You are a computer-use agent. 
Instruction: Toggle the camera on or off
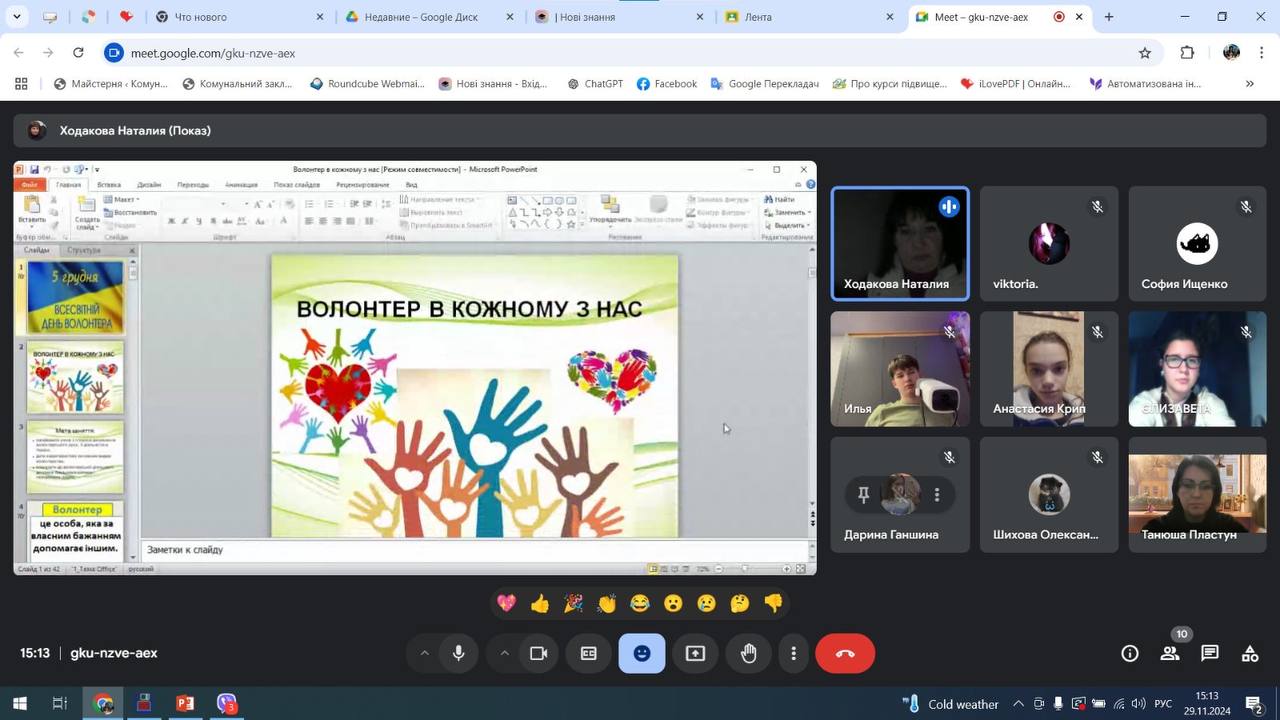[x=539, y=653]
